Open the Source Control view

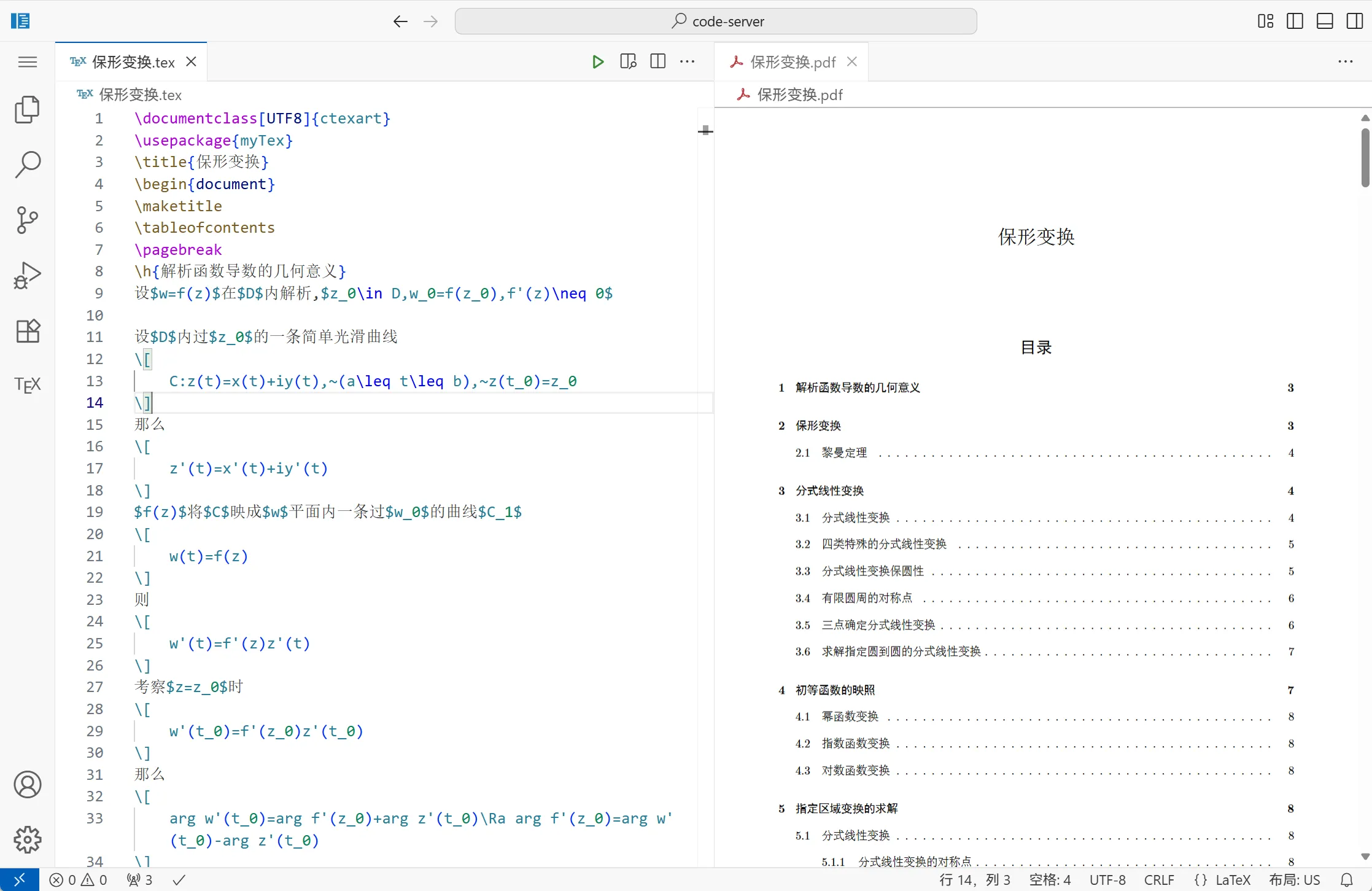27,220
